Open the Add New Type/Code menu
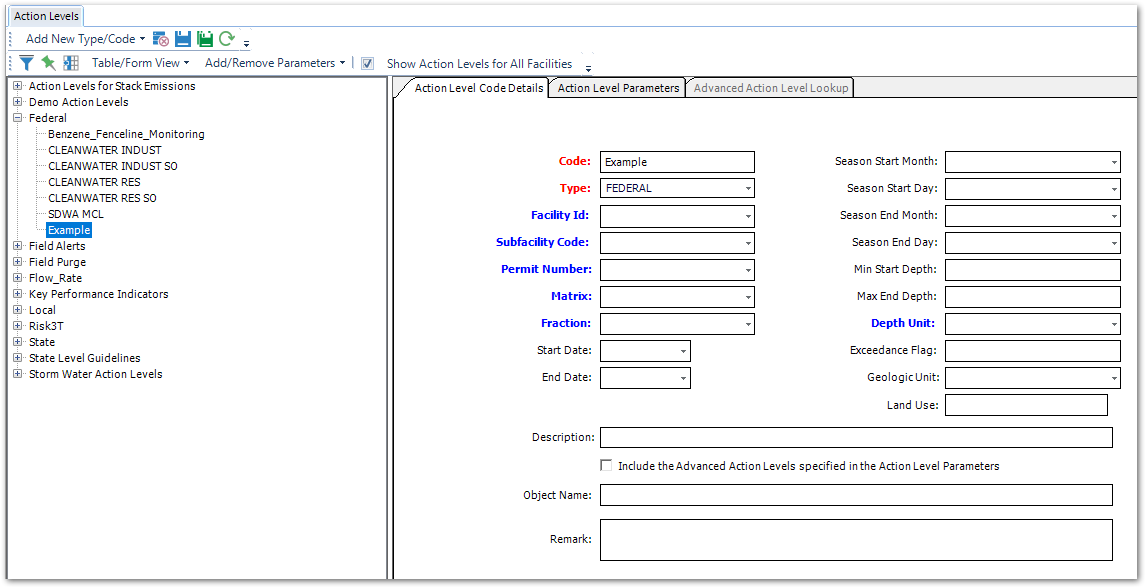Screen dimensions: 1146x588 [85, 38]
